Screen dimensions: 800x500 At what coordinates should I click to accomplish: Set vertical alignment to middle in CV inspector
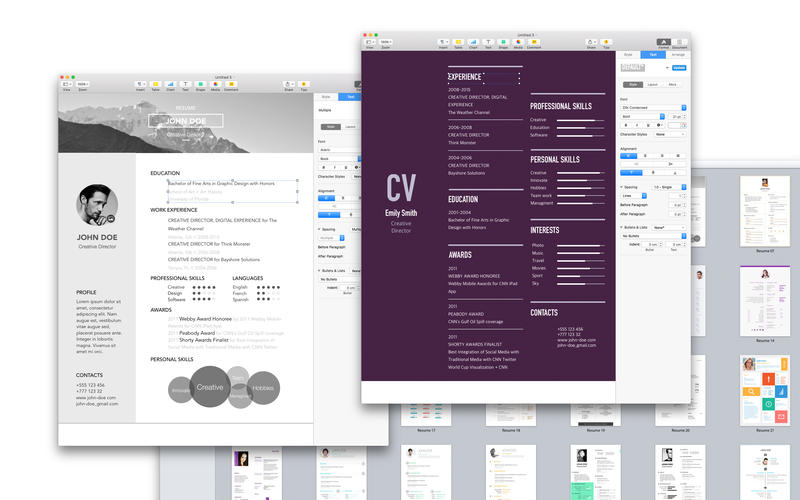tap(653, 172)
